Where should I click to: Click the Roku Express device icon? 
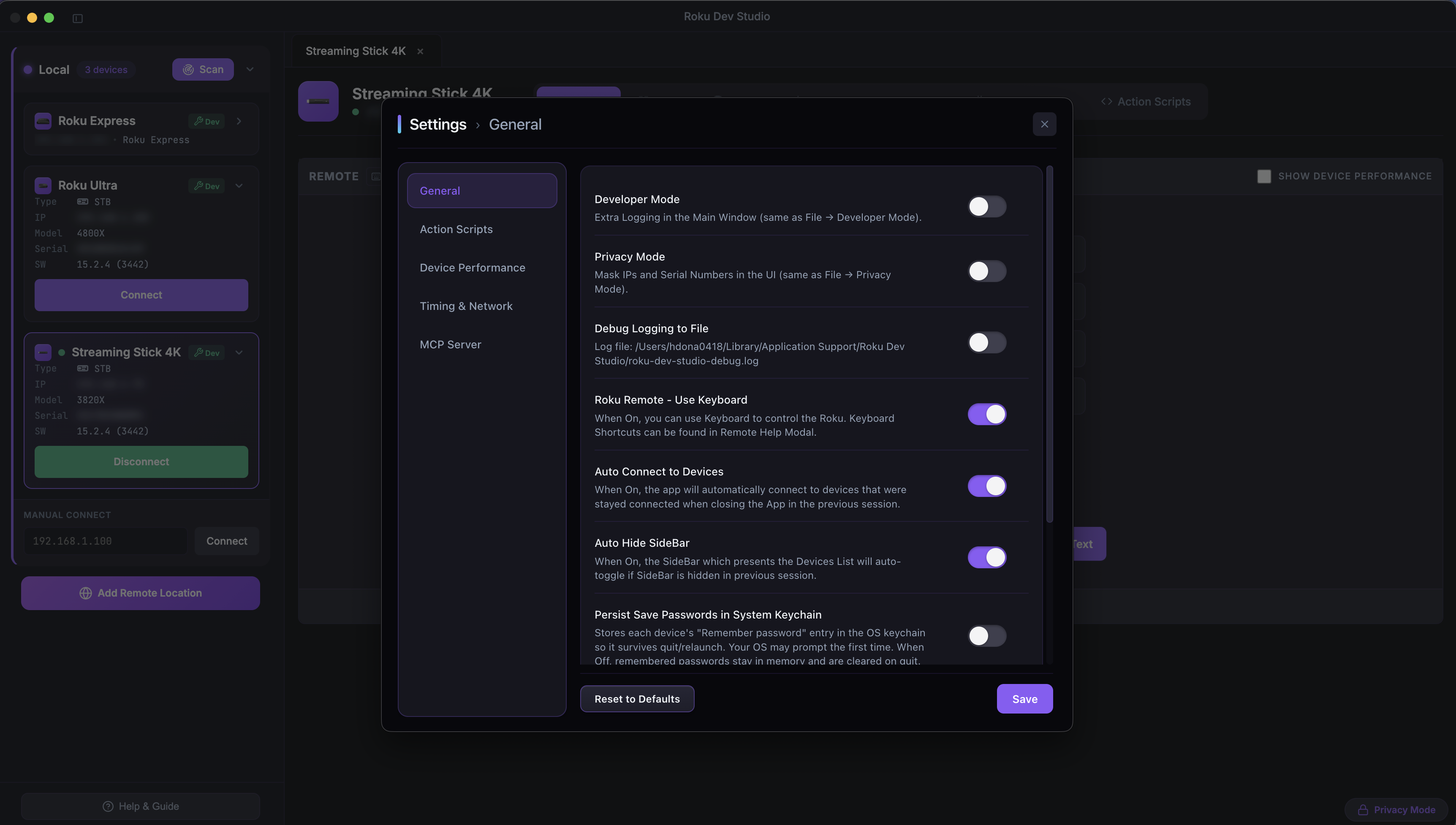(43, 121)
